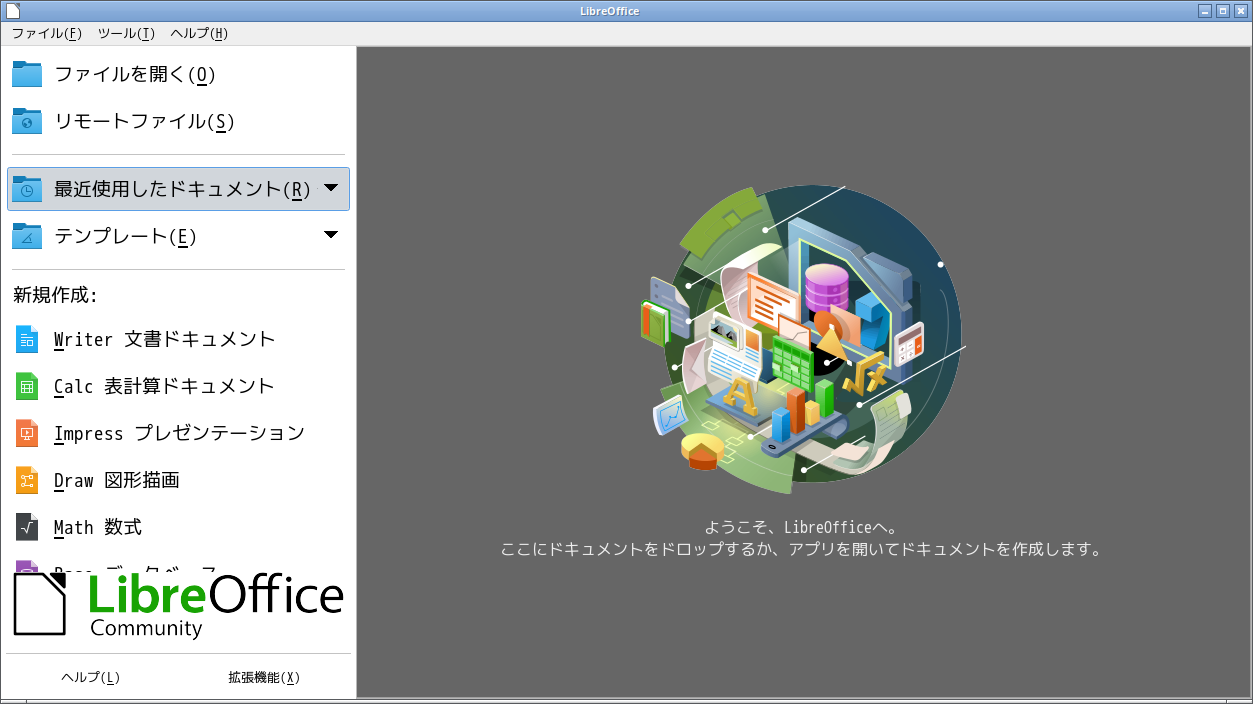The image size is (1253, 704).
Task: Click the ヘルプ(L) button at the bottom
Action: pyautogui.click(x=91, y=677)
